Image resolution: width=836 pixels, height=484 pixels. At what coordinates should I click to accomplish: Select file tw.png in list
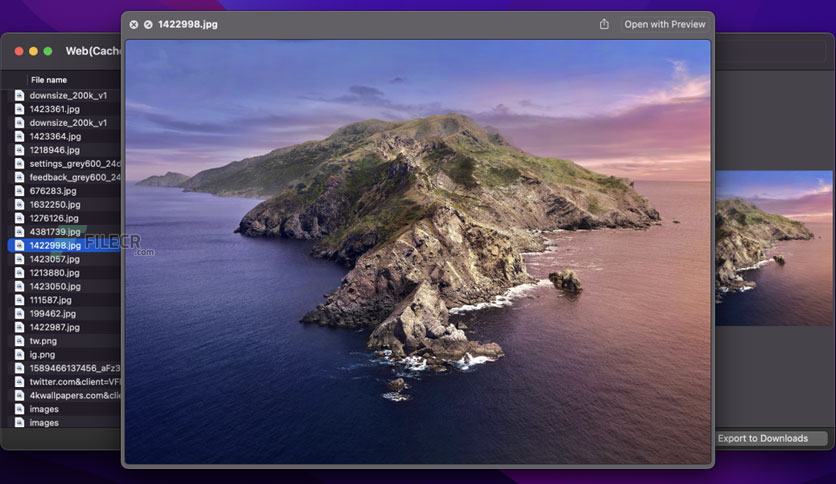pos(64,341)
